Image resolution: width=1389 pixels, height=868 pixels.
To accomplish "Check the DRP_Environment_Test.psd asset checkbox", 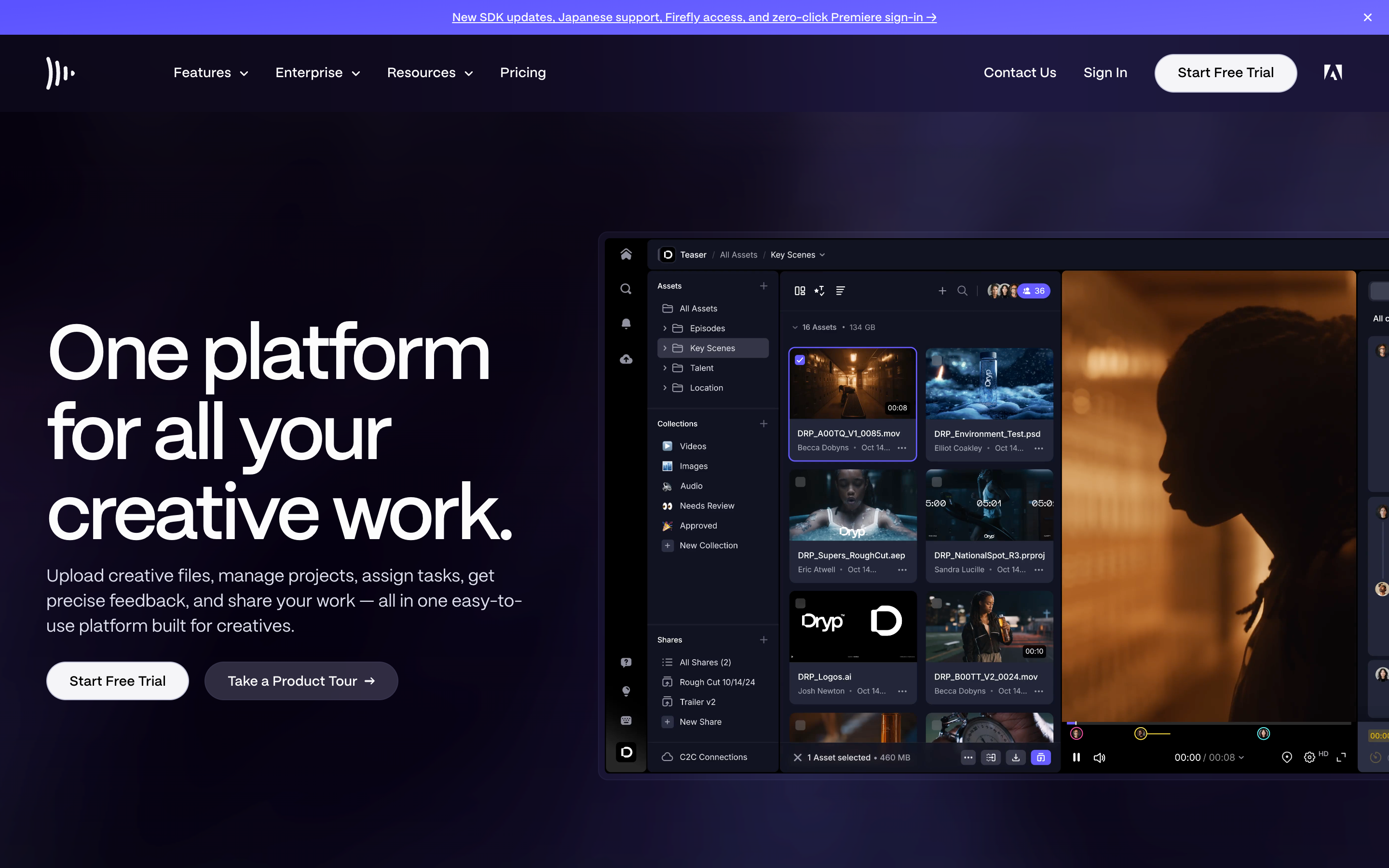I will (x=937, y=360).
